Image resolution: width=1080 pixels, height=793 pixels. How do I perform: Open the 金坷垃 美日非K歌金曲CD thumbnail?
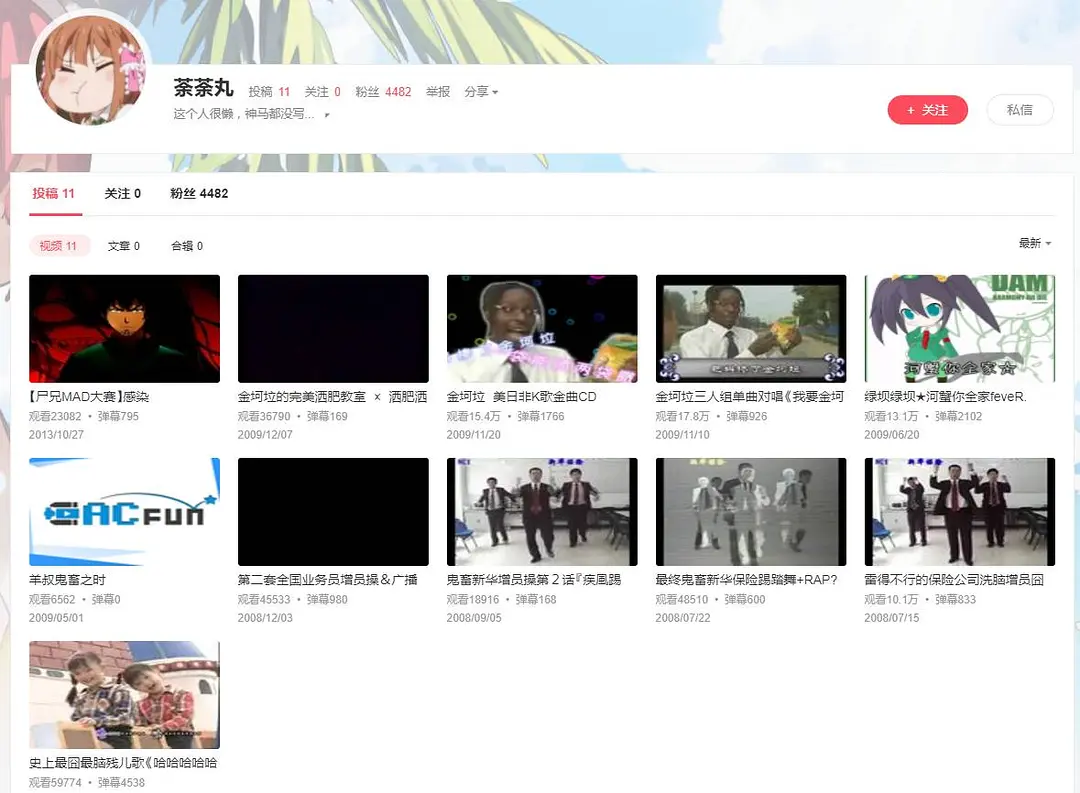tap(541, 328)
